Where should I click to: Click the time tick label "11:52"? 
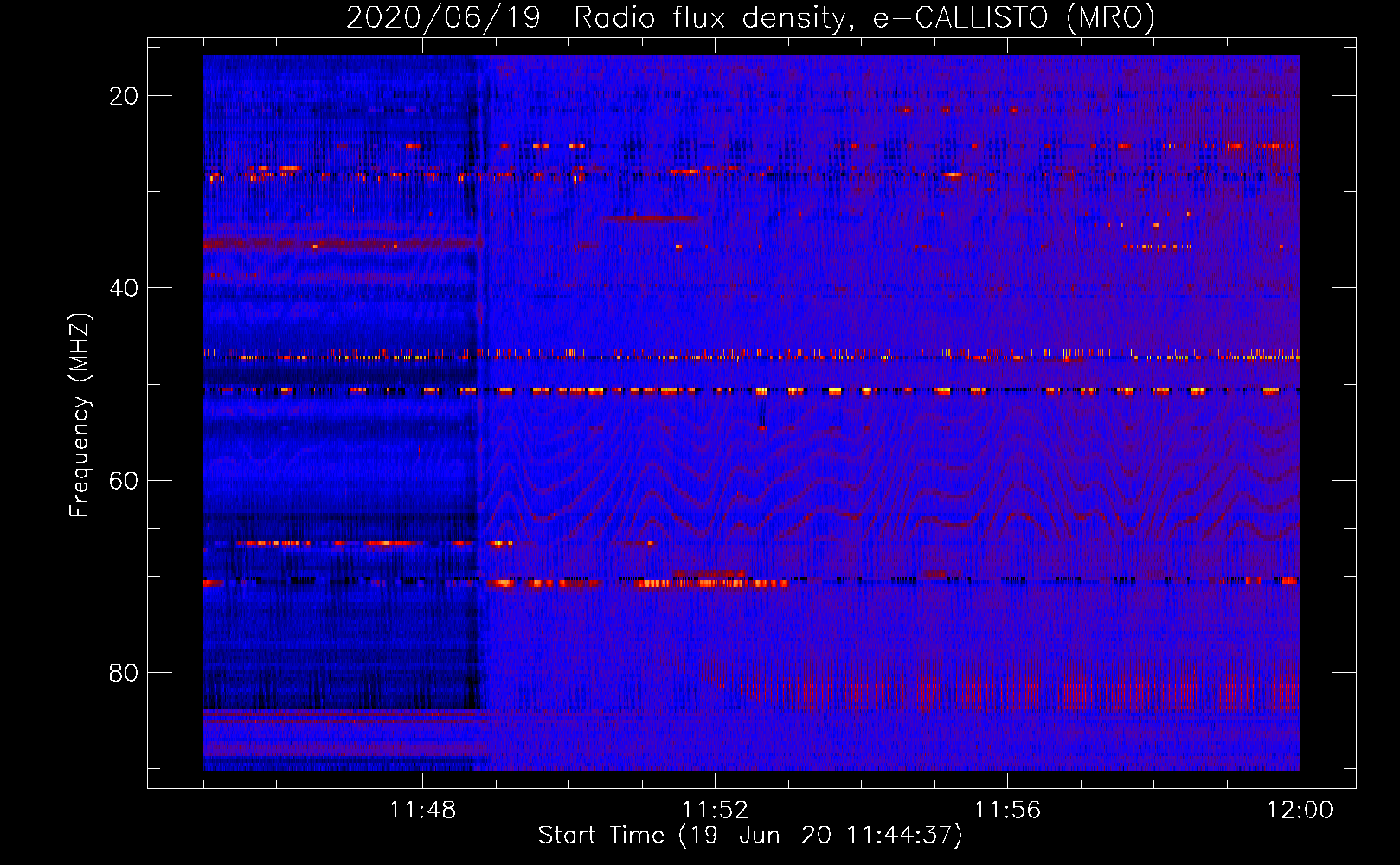coord(715,811)
